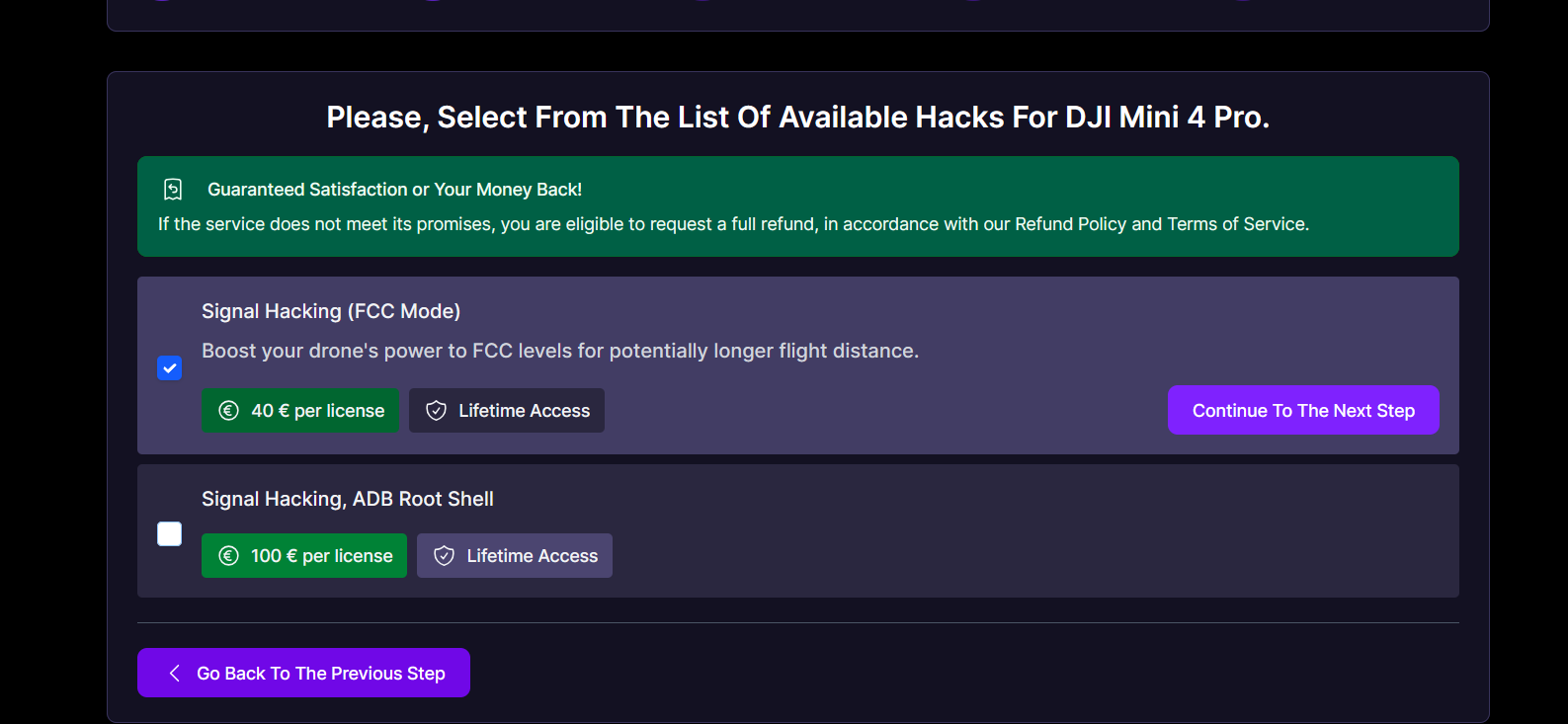Click the Refund Policy and Terms of Service text
Viewport: 1568px width, 724px height.
(x=1161, y=224)
